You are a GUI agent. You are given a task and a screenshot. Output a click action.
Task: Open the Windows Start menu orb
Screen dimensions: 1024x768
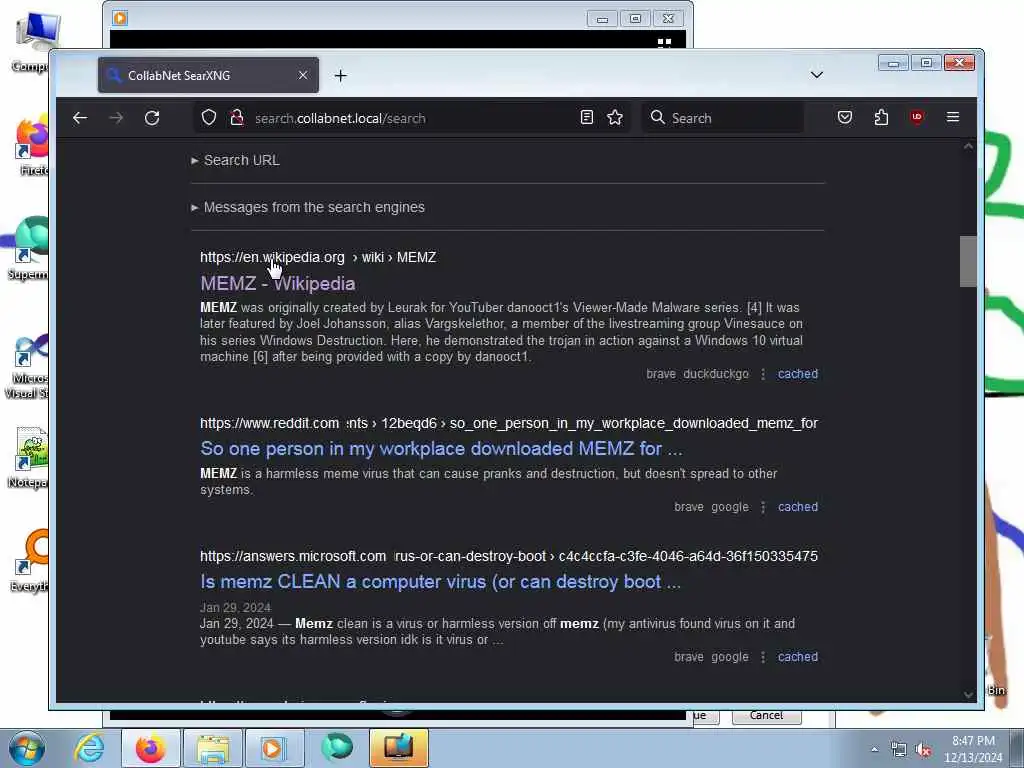pos(26,748)
